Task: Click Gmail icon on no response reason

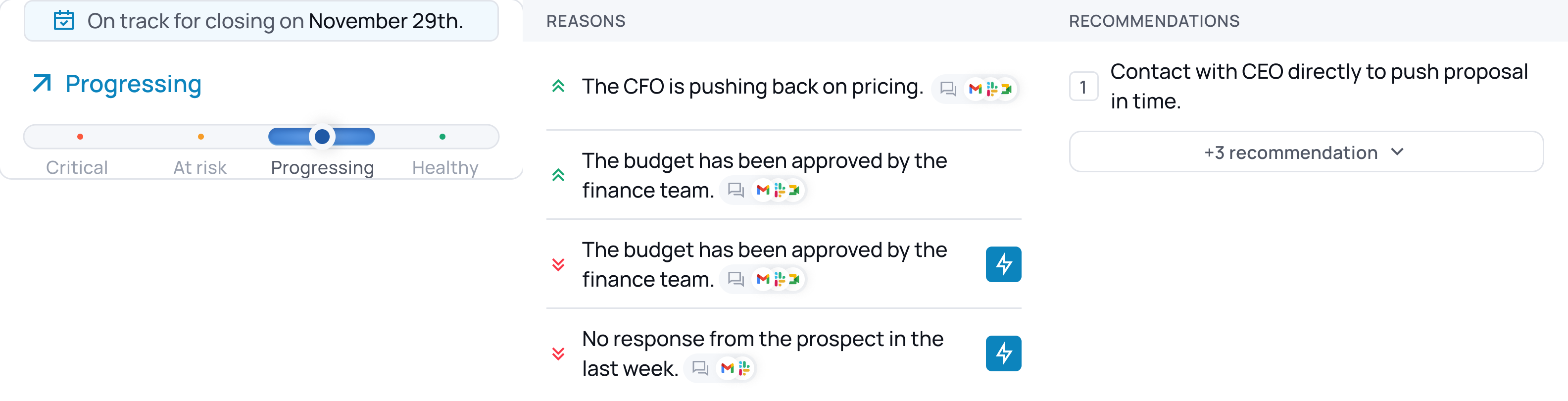Action: coord(727,368)
